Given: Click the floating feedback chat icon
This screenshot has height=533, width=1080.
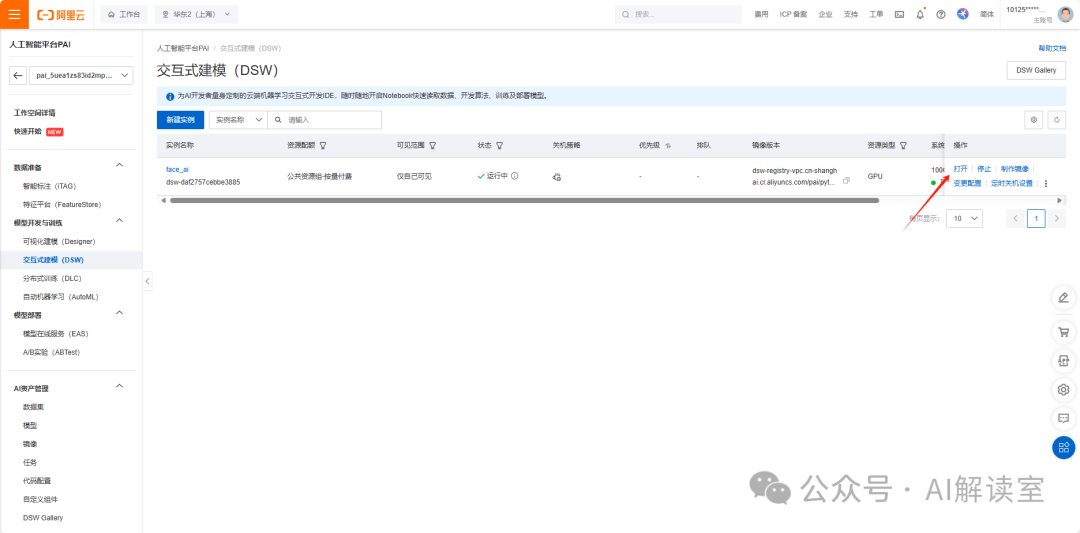Looking at the screenshot, I should pos(1063,418).
